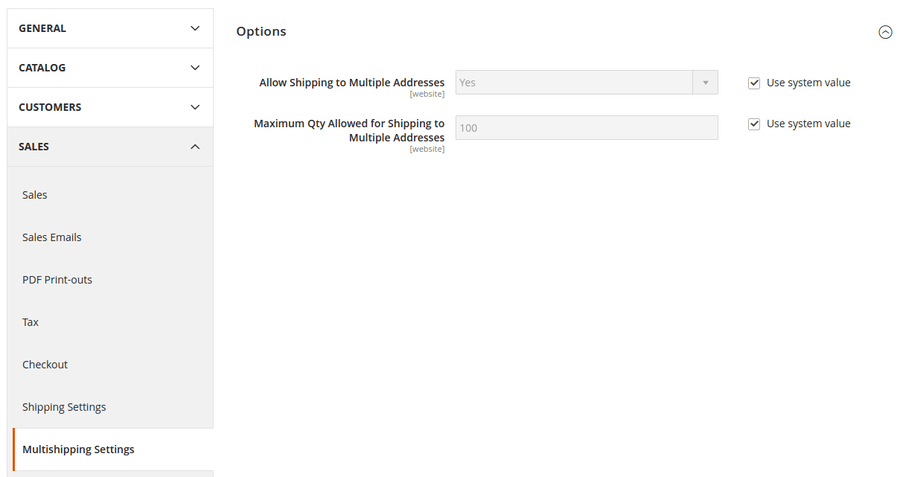Collapse the Options section circle icon
The height and width of the screenshot is (477, 900).
884,32
